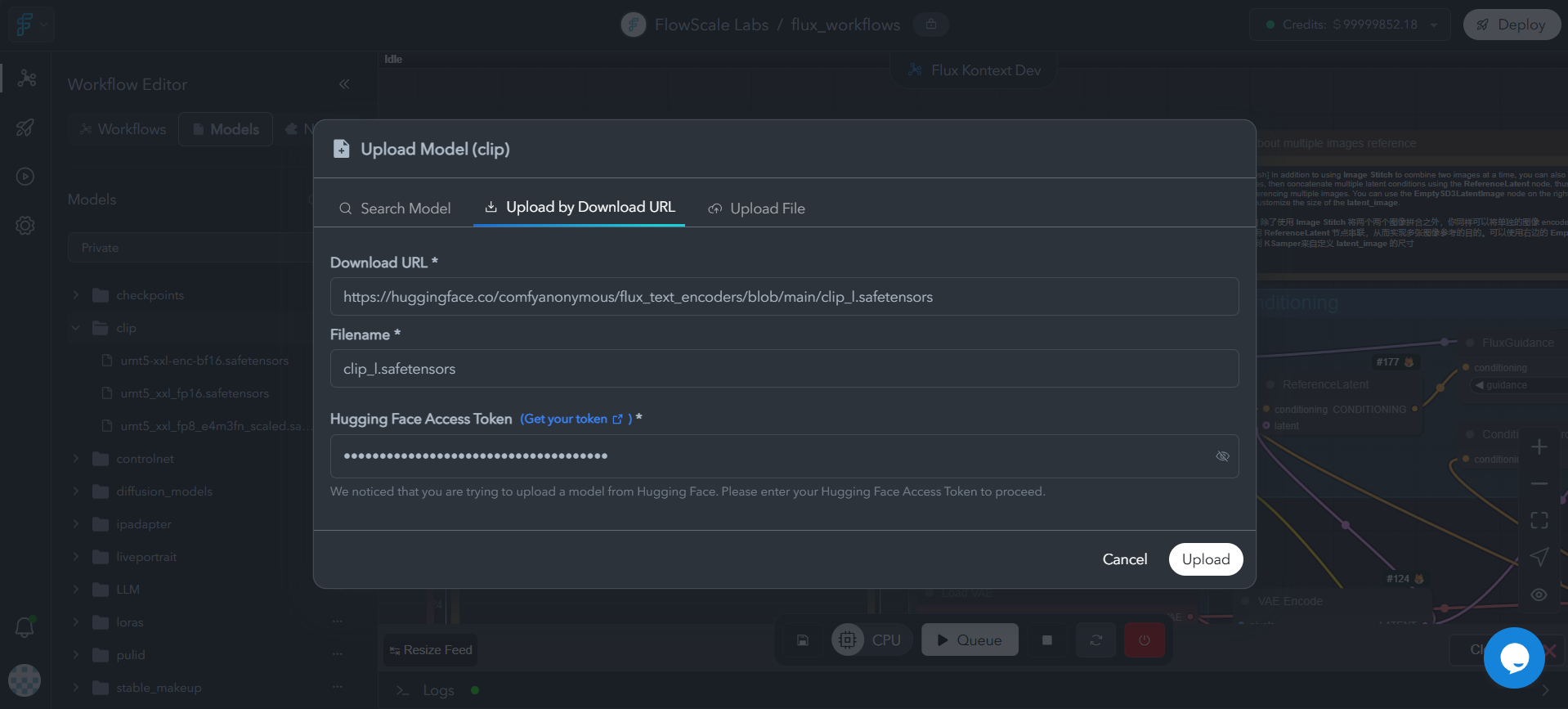This screenshot has height=709, width=1568.
Task: Open the options menu for the pulid folder
Action: 338,654
